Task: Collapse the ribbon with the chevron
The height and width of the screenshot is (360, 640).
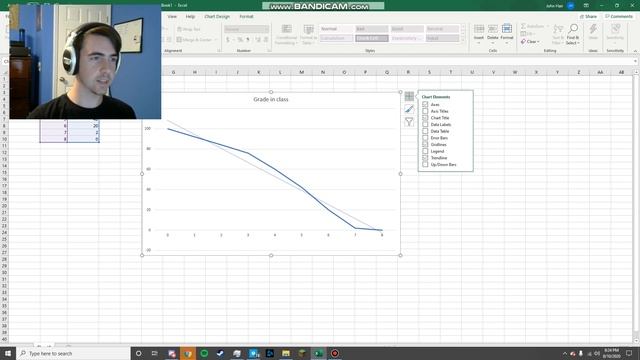Action: pos(635,51)
